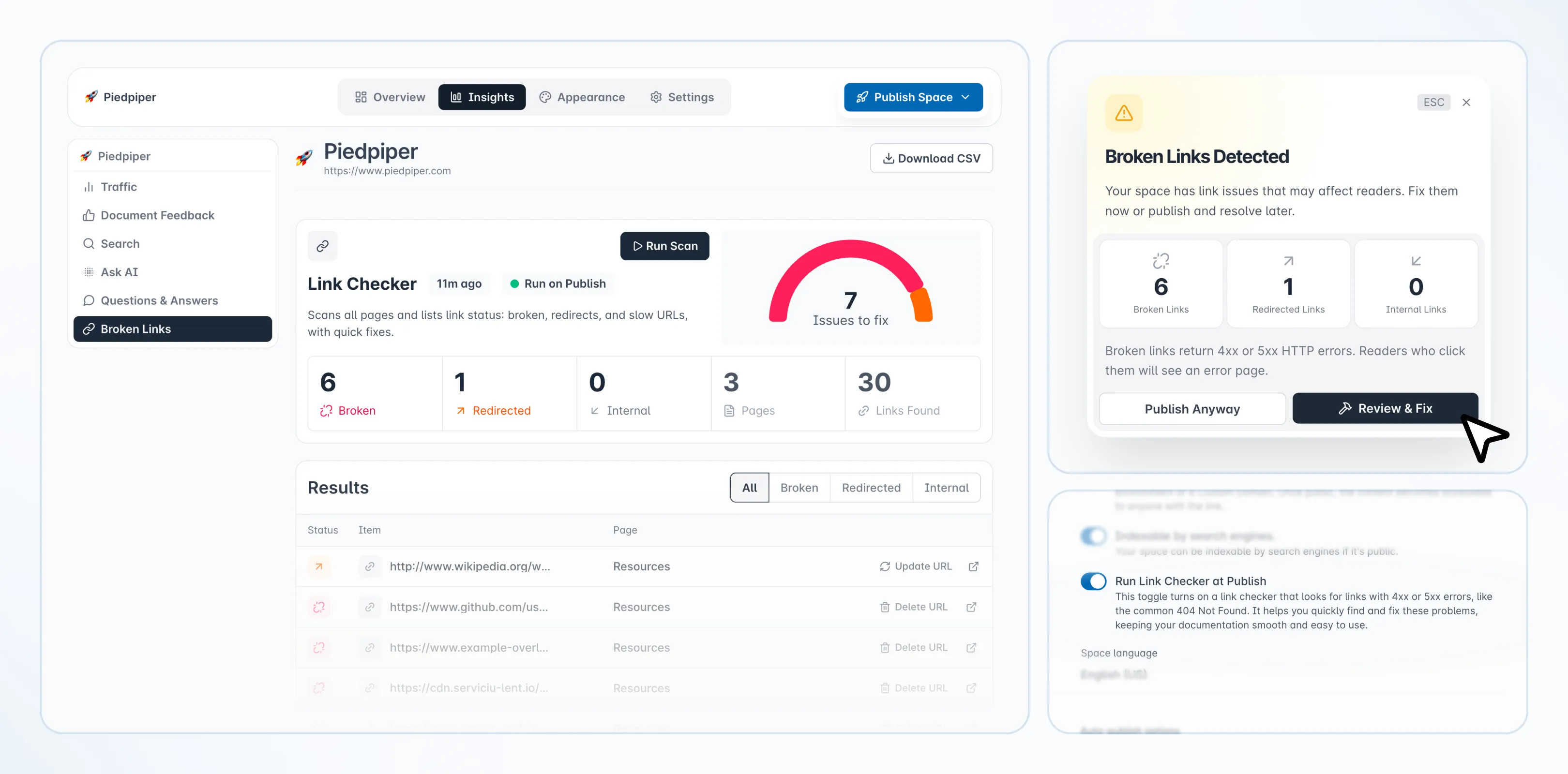The image size is (1568, 774).
Task: Open github.com link externally
Action: pyautogui.click(x=971, y=607)
